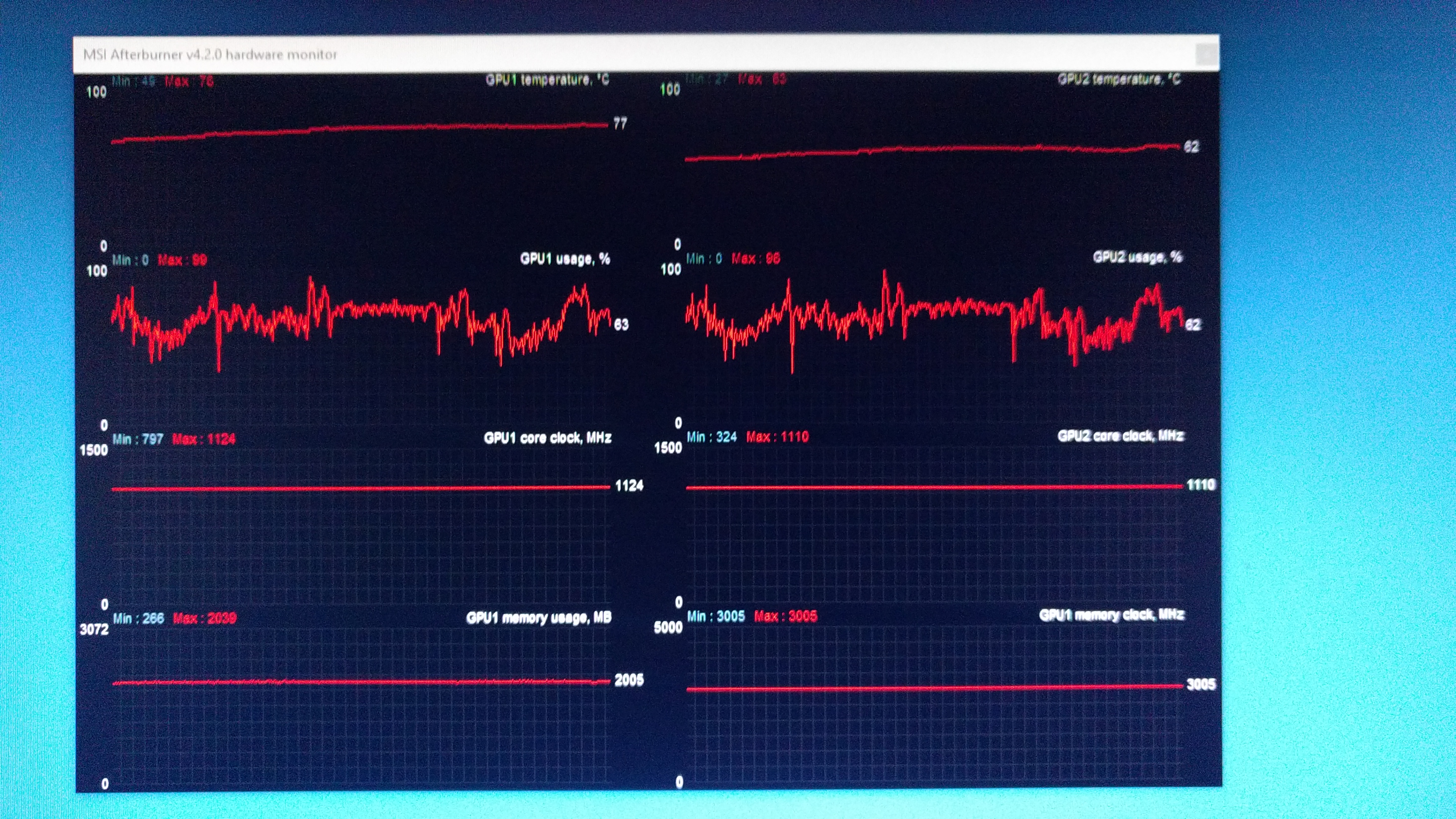Click 'Min : 266' in GPU1 memory usage
The height and width of the screenshot is (819, 1456).
pos(138,618)
